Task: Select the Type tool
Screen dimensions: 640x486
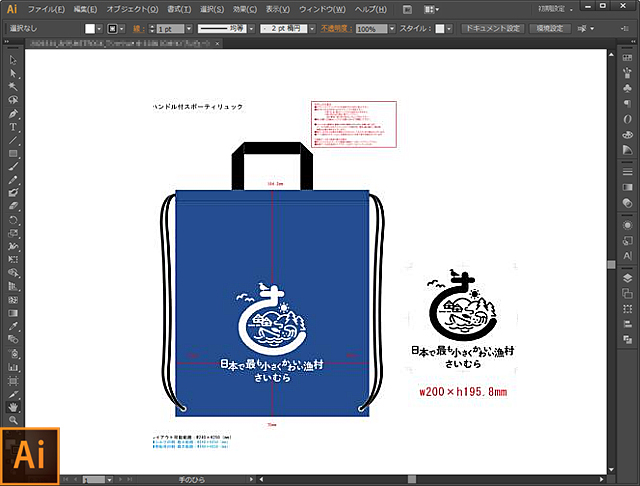Action: pos(13,128)
